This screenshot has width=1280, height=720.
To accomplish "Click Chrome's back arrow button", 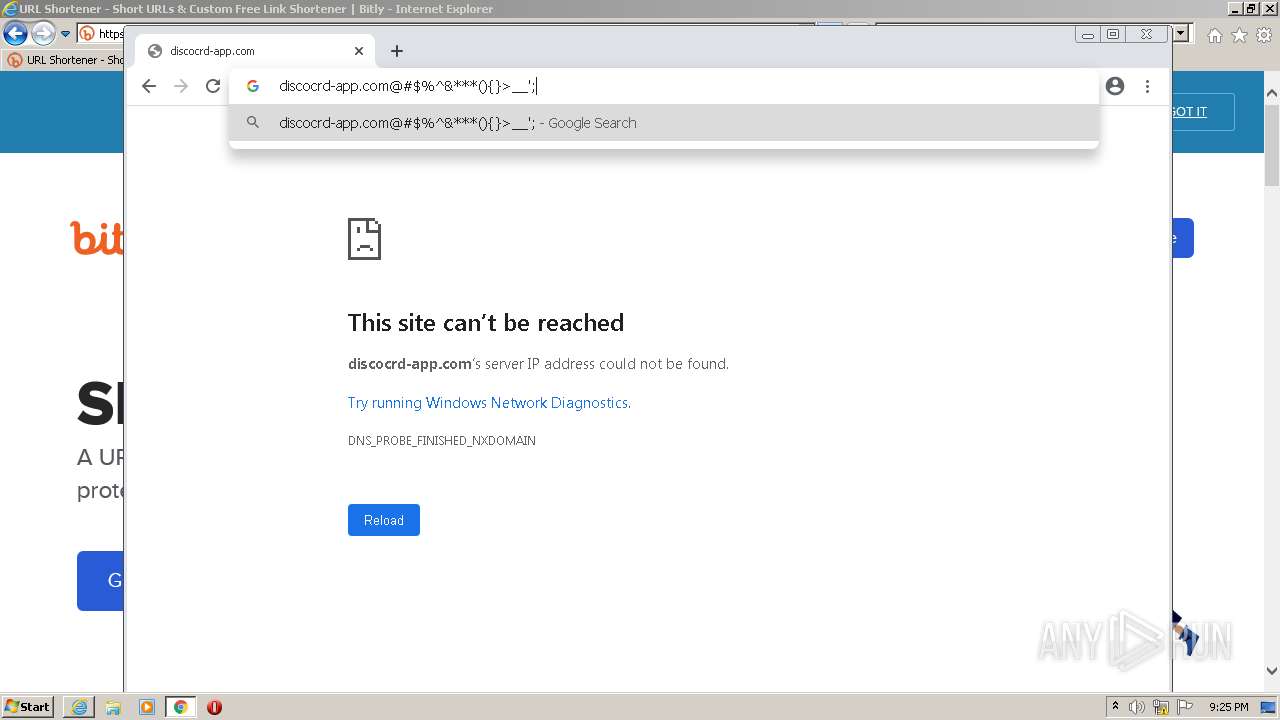I will pos(149,86).
